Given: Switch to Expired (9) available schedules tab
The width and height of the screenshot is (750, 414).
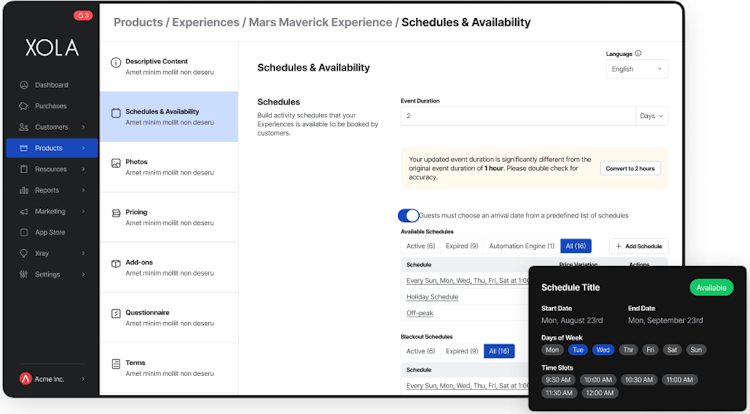Looking at the screenshot, I should (462, 246).
